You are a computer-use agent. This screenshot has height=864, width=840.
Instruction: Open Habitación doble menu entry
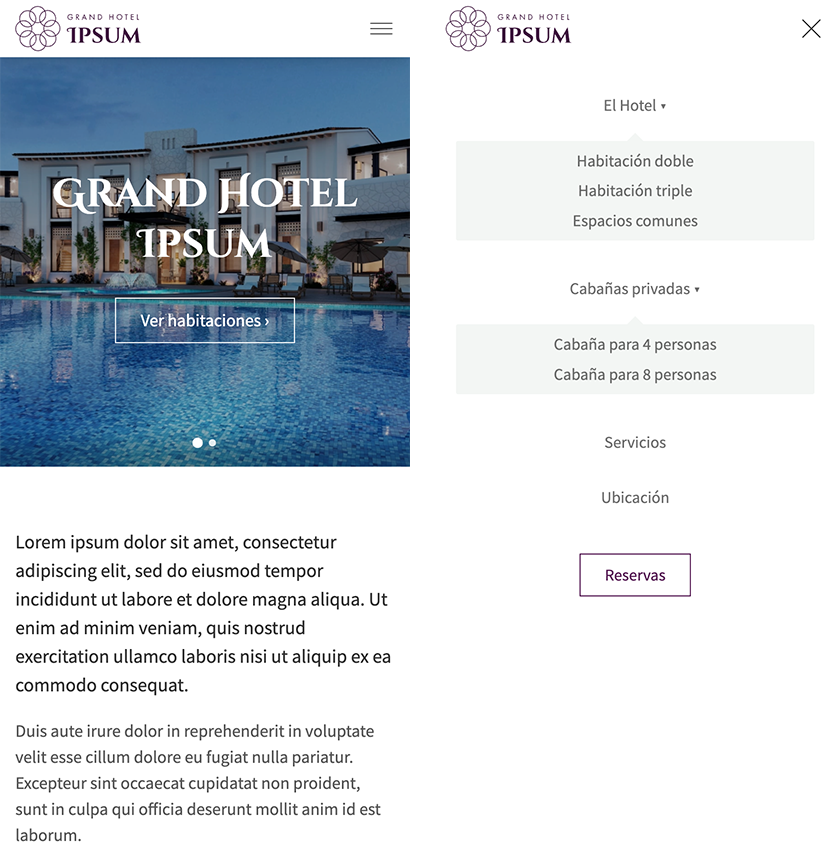pyautogui.click(x=635, y=161)
